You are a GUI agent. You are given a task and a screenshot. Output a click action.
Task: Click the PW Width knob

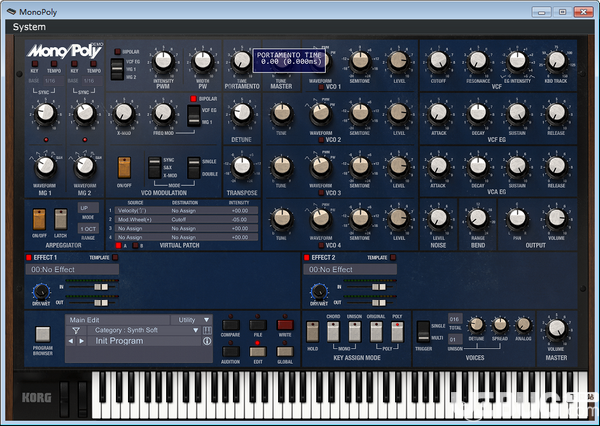203,61
